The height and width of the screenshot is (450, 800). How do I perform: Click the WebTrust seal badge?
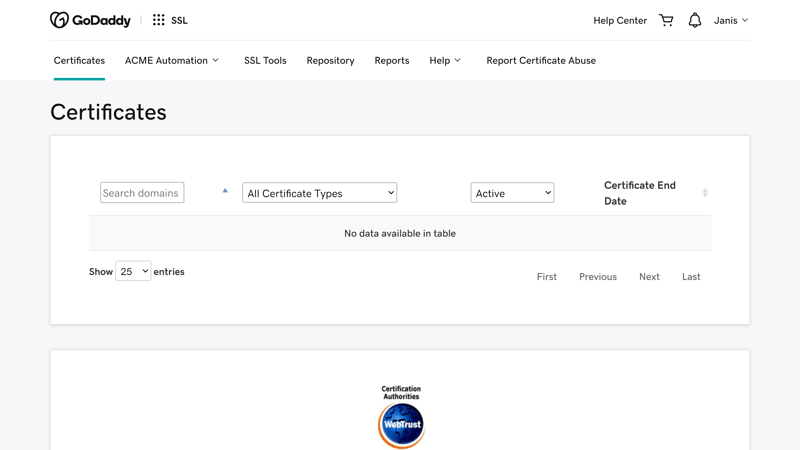[401, 418]
